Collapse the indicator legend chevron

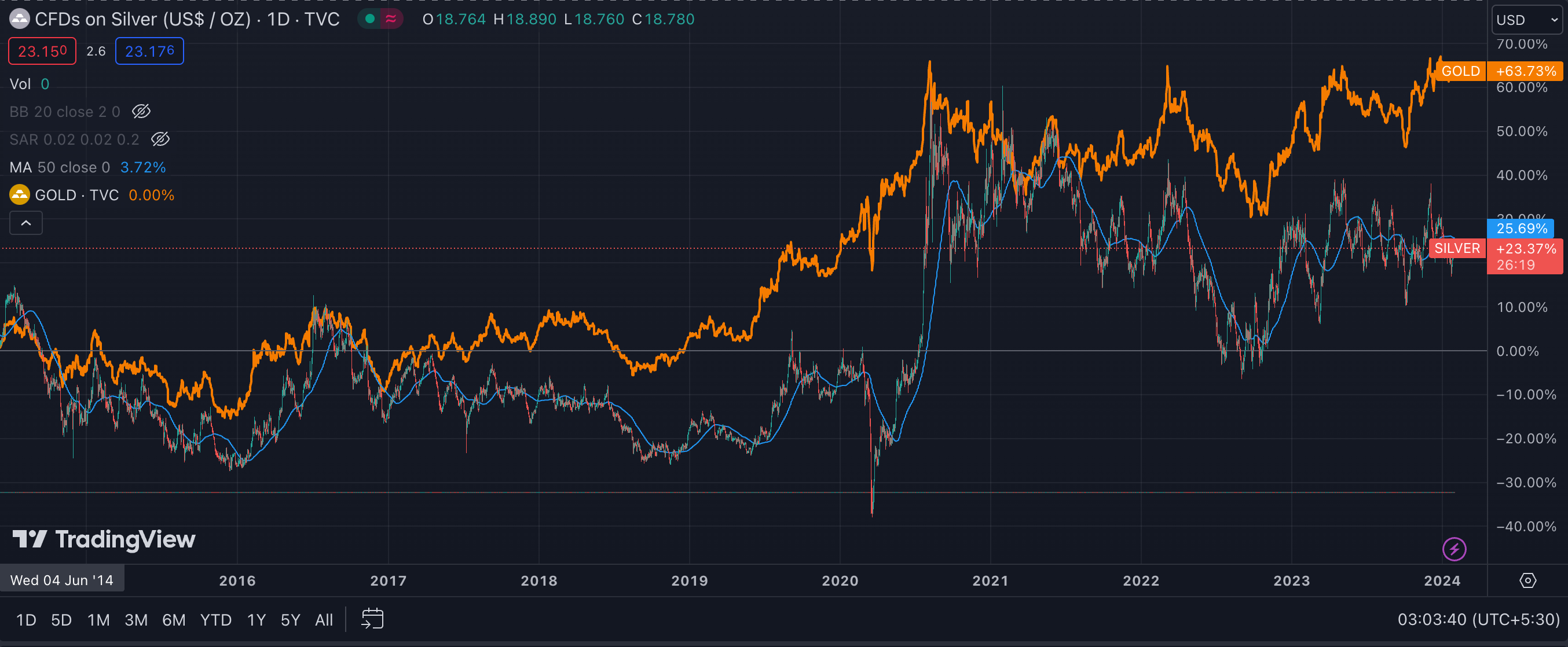(25, 223)
